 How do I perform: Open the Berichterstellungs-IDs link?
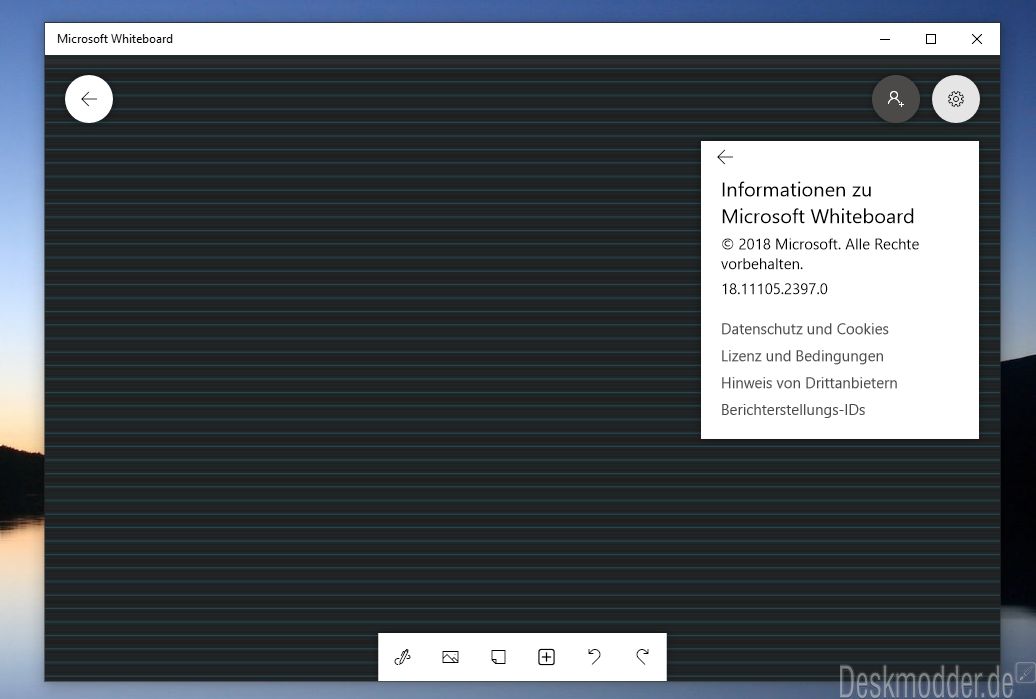coord(793,410)
